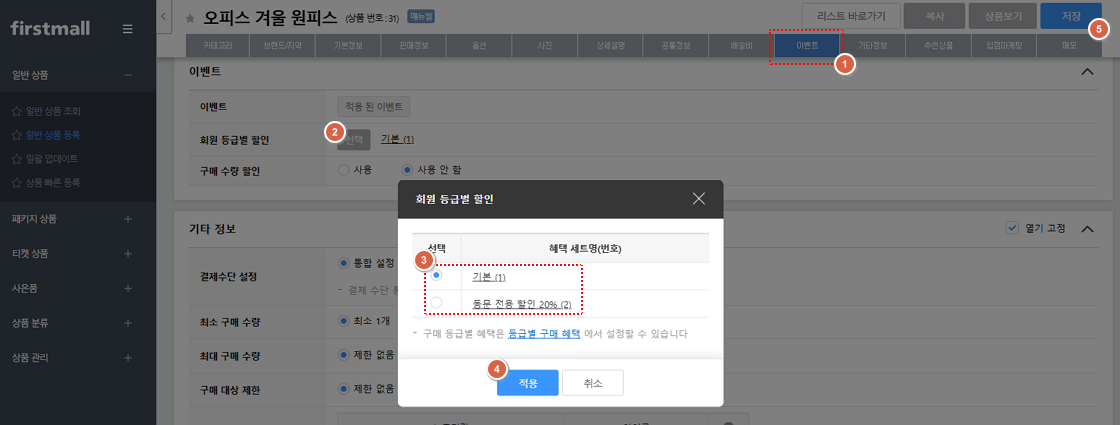Screen dimensions: 1120x425
Task: Click the 적용 된 이벤트 button
Action: tap(374, 106)
